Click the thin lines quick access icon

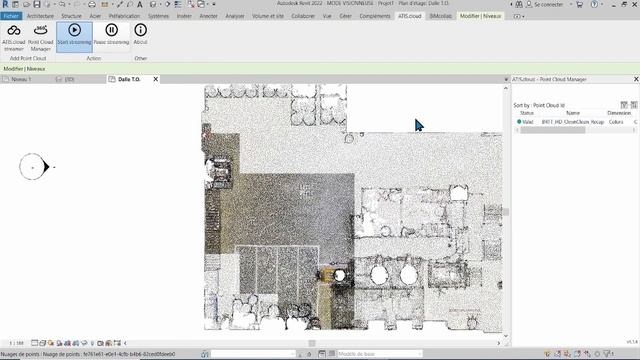[178, 4]
